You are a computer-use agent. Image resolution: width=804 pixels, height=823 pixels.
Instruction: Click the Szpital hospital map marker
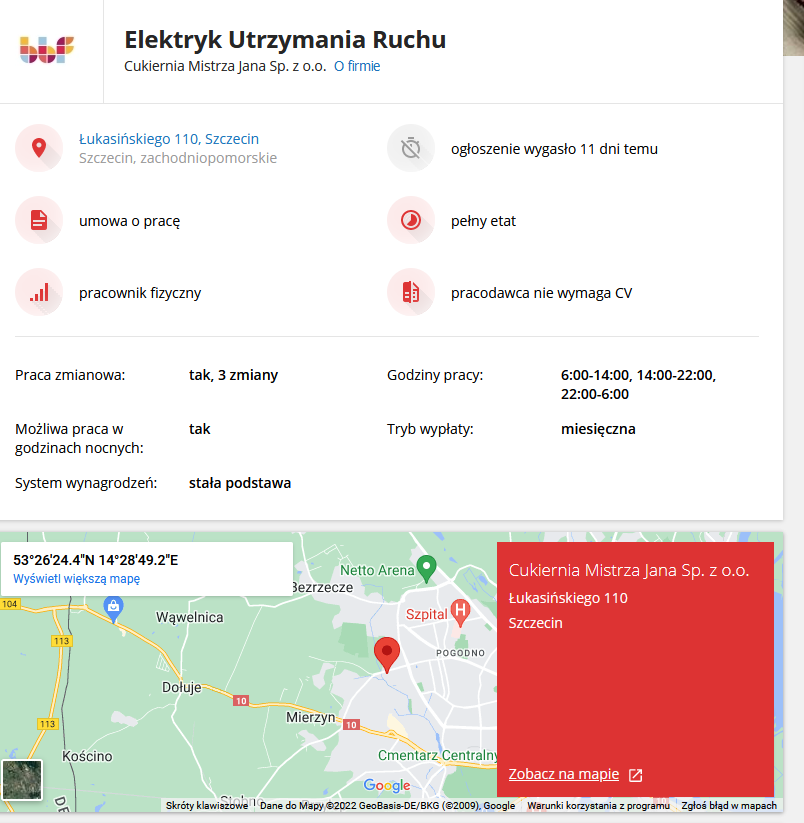click(460, 609)
